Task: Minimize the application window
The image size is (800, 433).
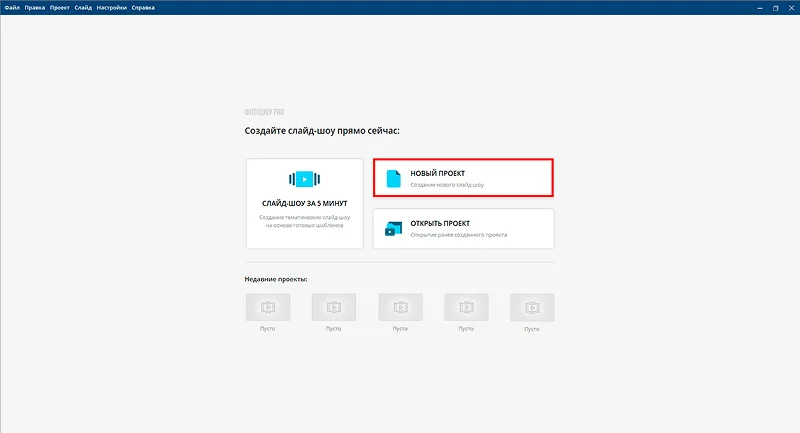Action: tap(760, 8)
